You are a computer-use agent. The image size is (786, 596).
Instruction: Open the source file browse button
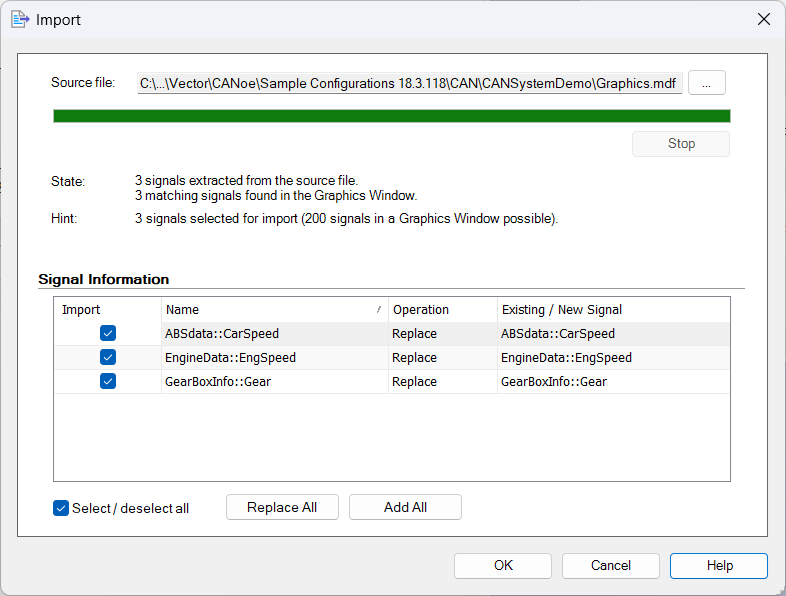(x=706, y=83)
